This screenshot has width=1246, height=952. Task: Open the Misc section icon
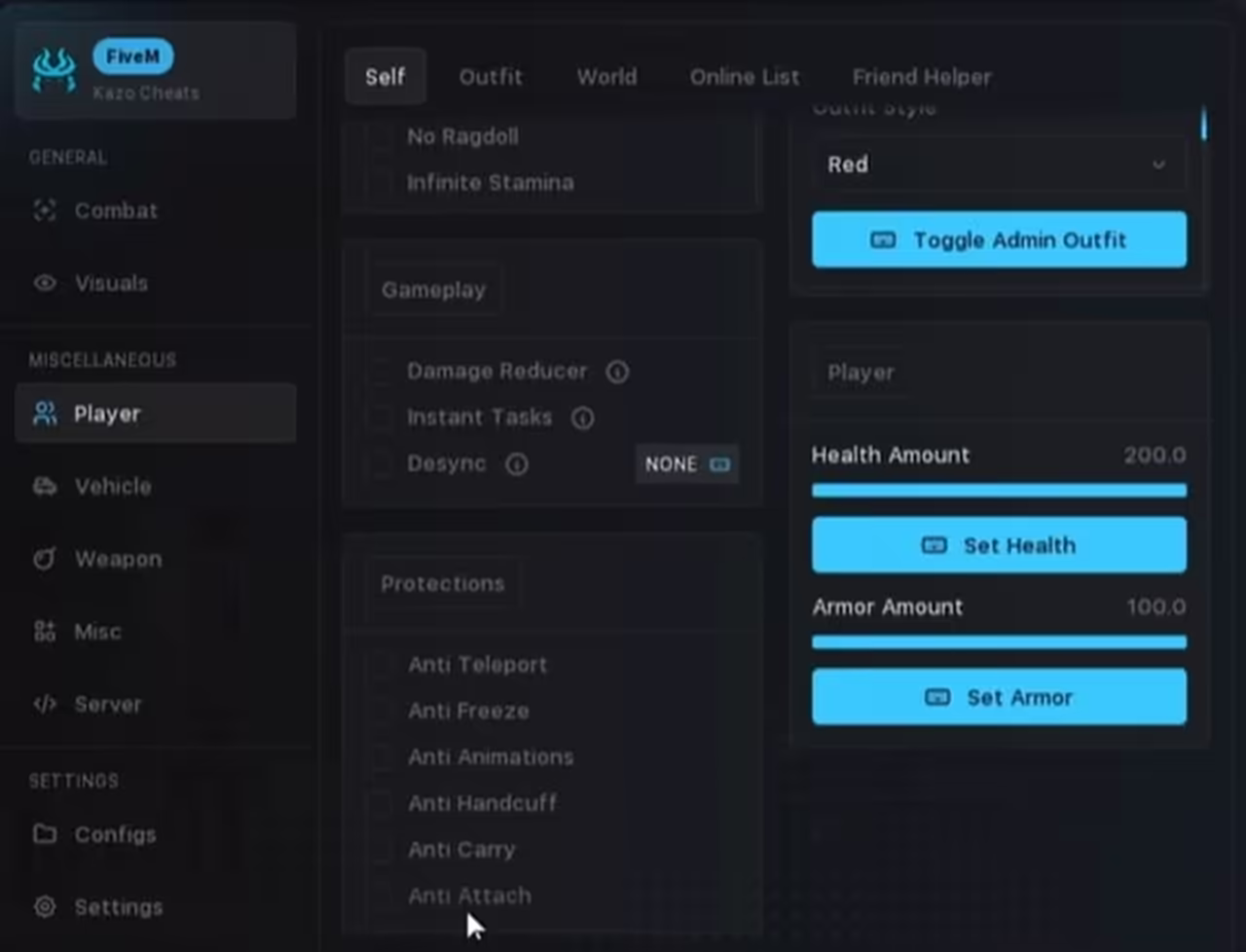43,631
